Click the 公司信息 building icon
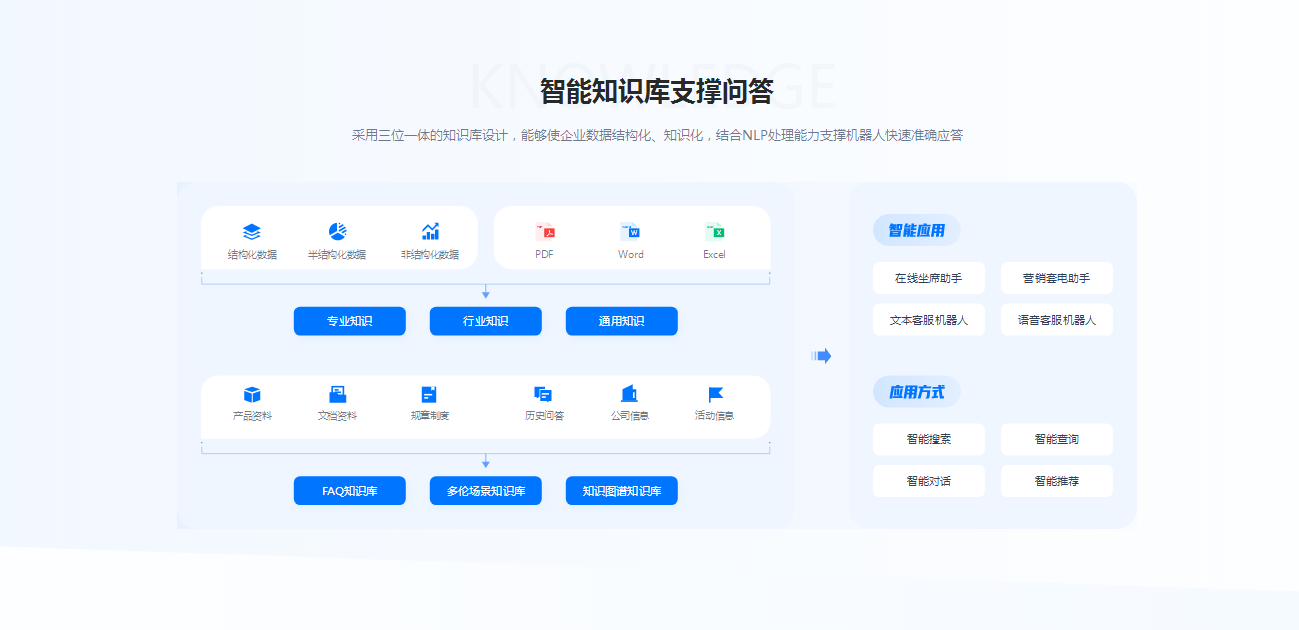This screenshot has width=1299, height=630. [629, 394]
